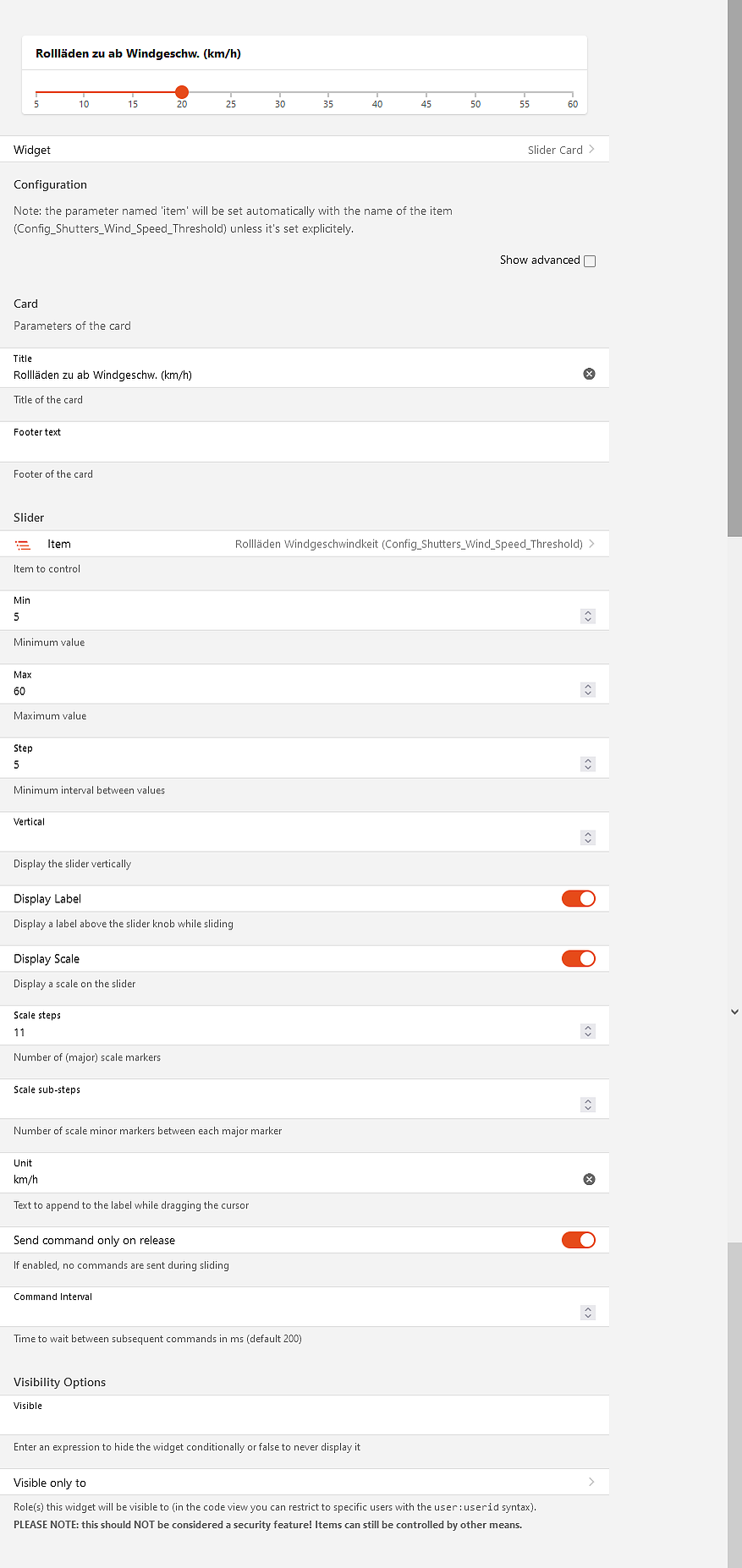Open the Widget Slider Card selector

click(x=305, y=150)
